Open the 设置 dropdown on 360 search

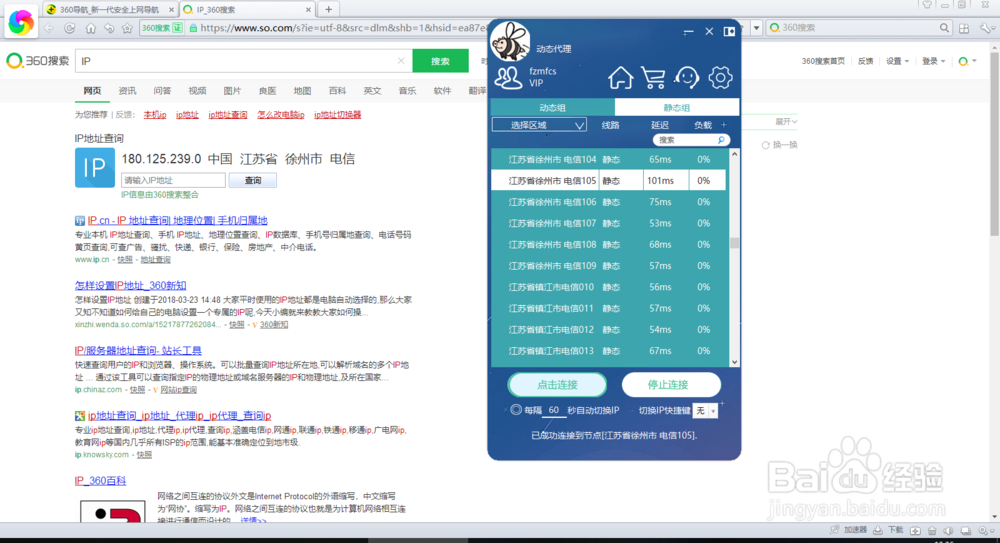coord(897,61)
